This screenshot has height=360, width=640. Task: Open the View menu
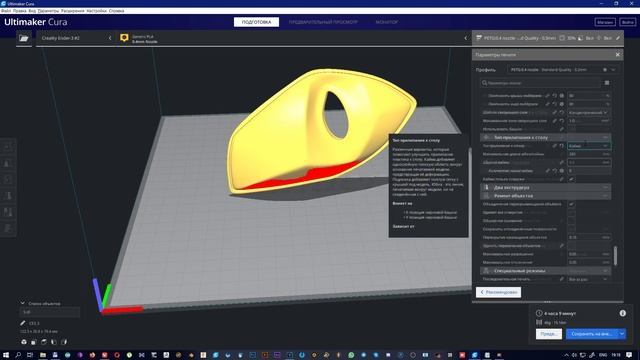[x=32, y=11]
